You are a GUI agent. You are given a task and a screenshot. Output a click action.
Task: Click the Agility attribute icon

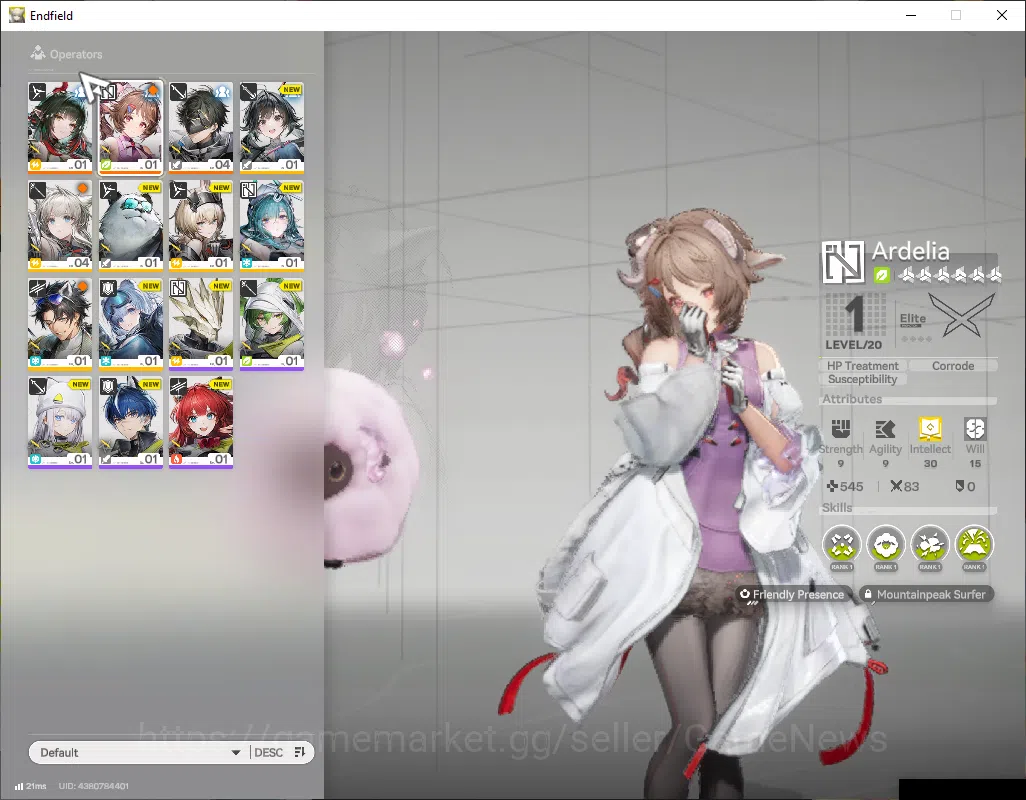[x=885, y=428]
